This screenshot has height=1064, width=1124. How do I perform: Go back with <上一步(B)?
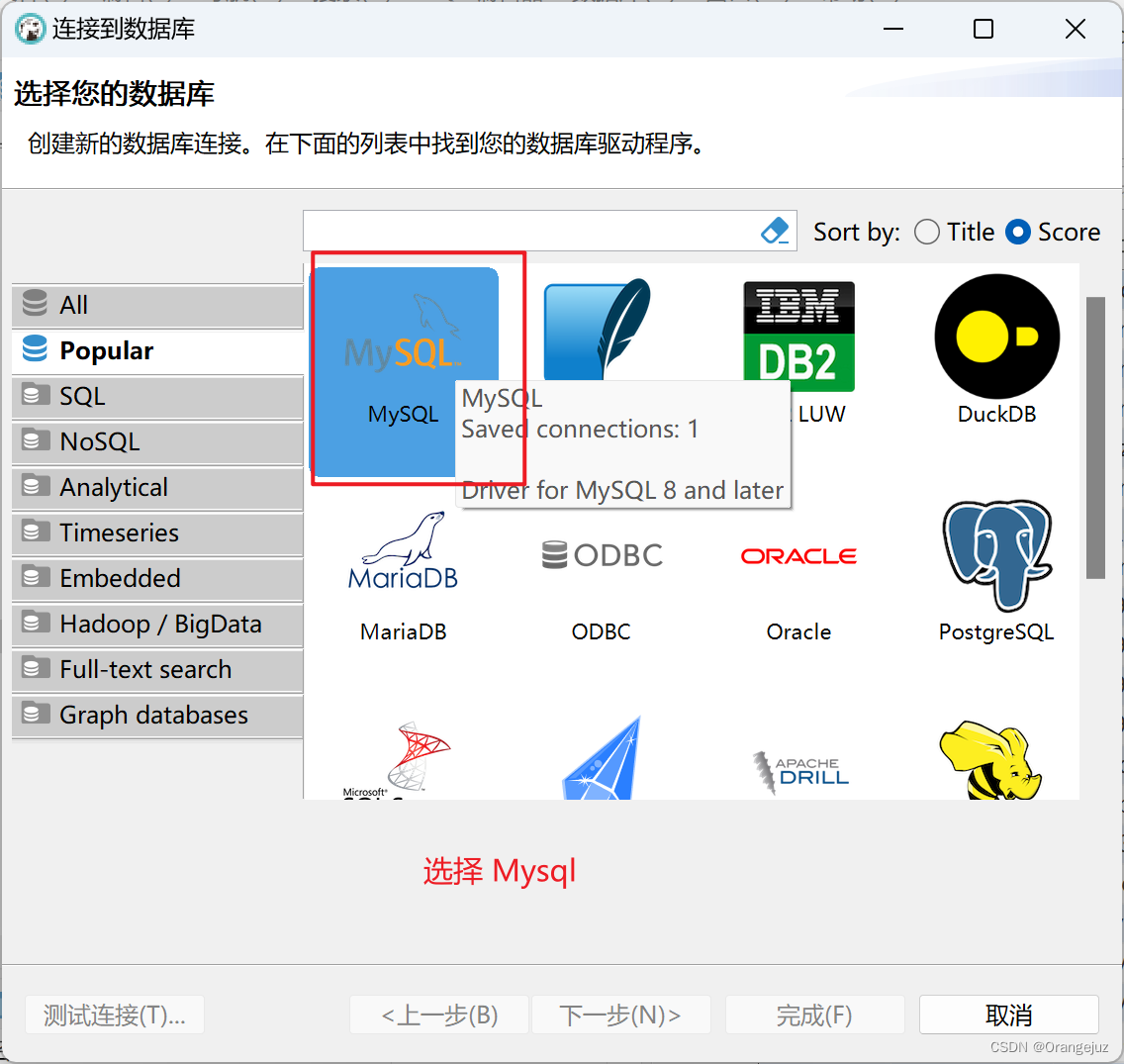pos(439,1015)
